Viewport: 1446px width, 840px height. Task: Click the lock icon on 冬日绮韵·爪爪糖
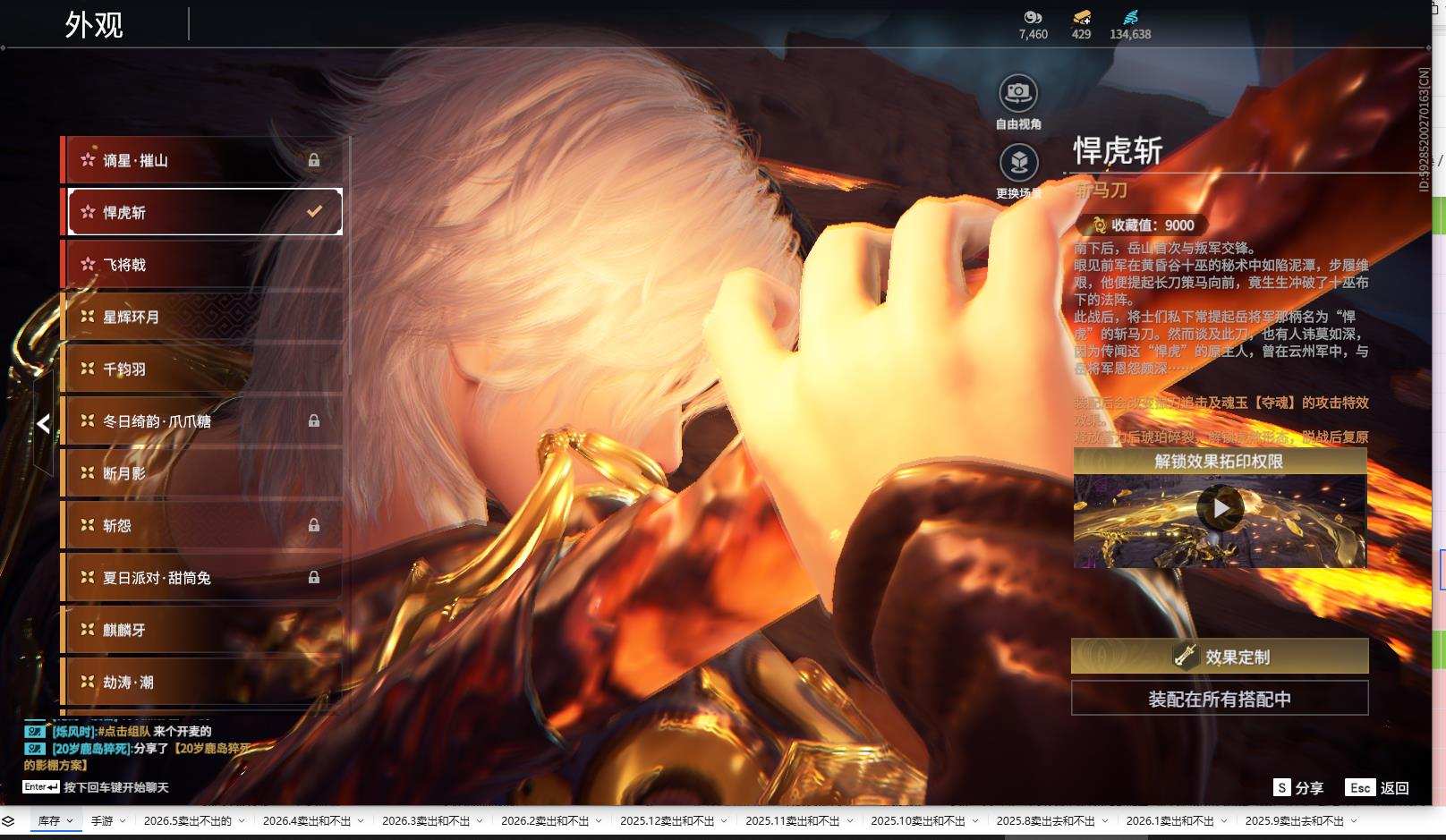[314, 420]
